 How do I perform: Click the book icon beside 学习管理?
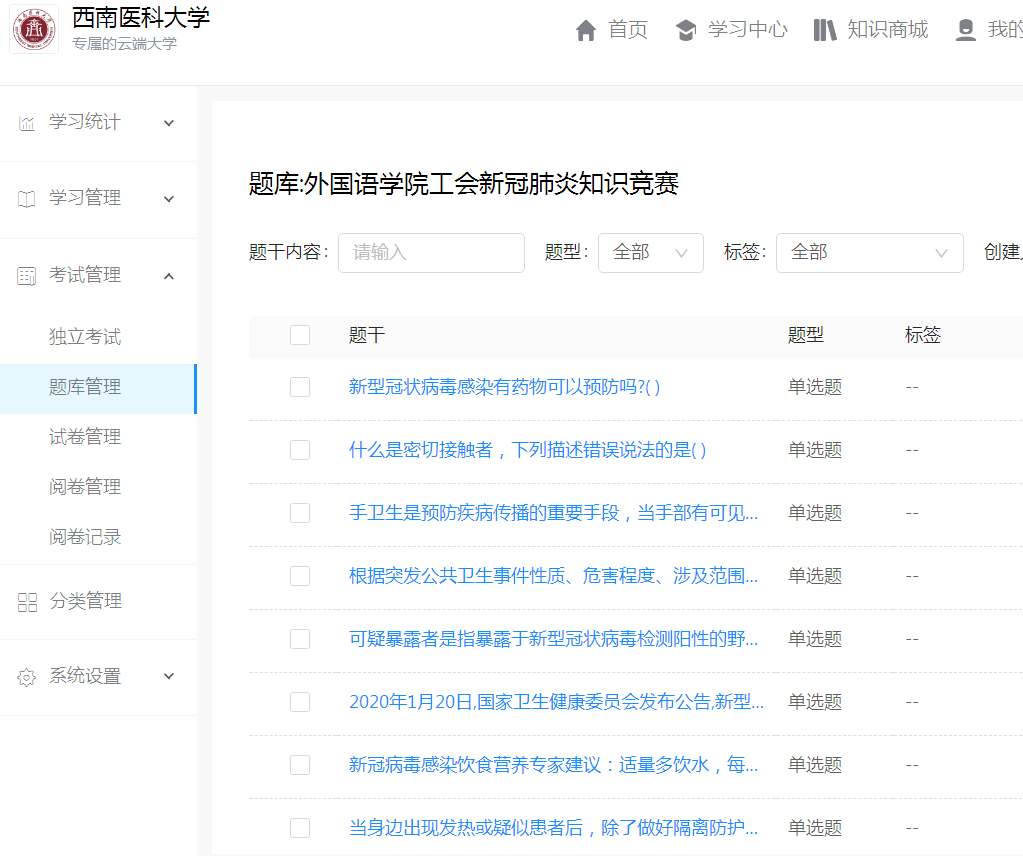pyautogui.click(x=27, y=199)
